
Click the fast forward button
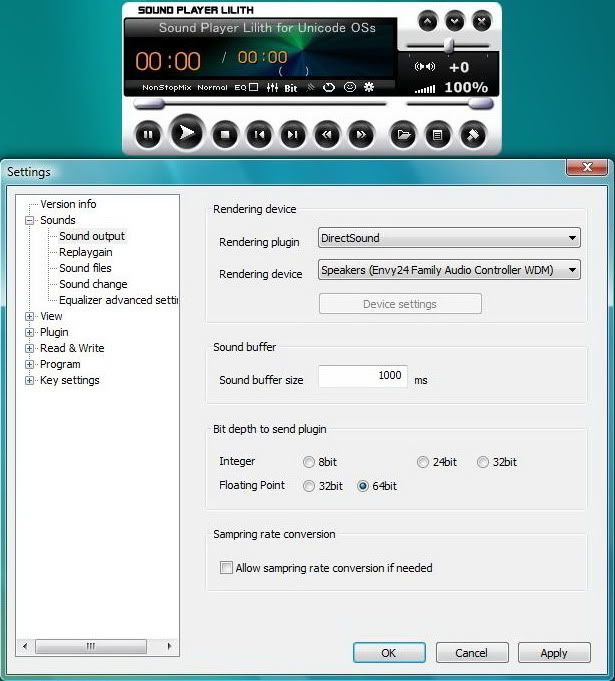tap(361, 134)
